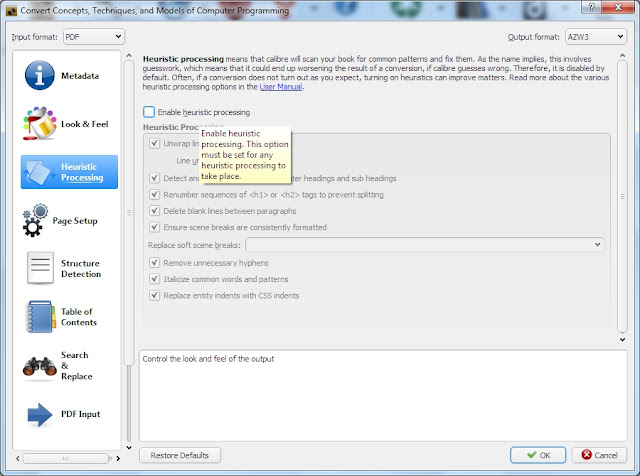
Task: Go to Page Setup section
Action: (69, 220)
